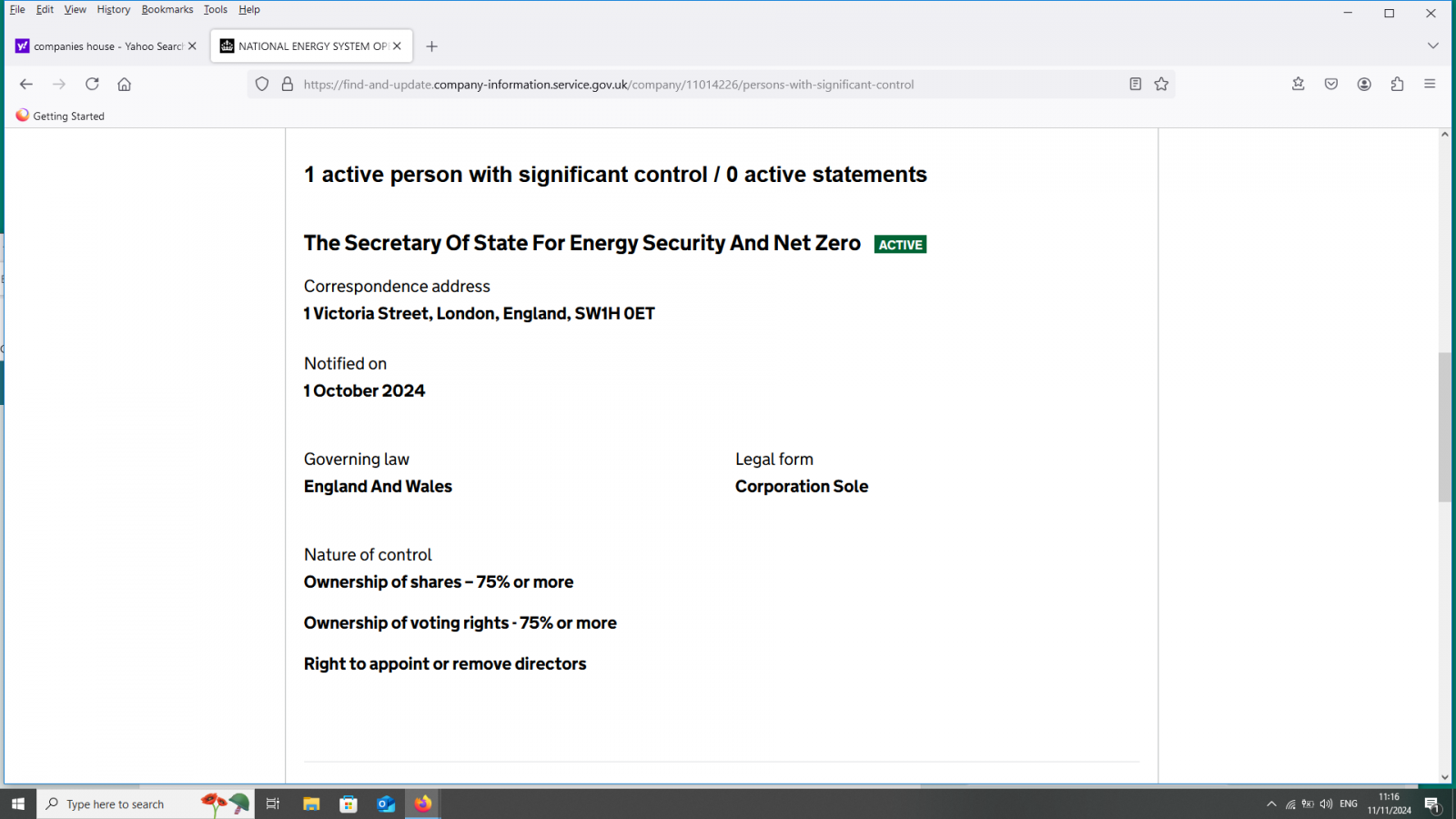The width and height of the screenshot is (1456, 819).
Task: Switch to the companies house Yahoo Search tab
Action: [x=100, y=46]
